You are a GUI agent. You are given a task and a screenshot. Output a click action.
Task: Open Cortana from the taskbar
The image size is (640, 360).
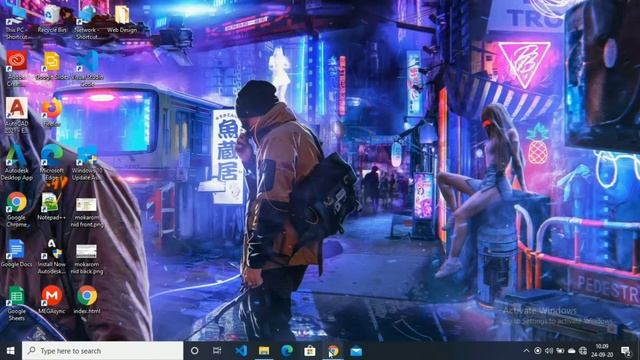click(x=195, y=351)
